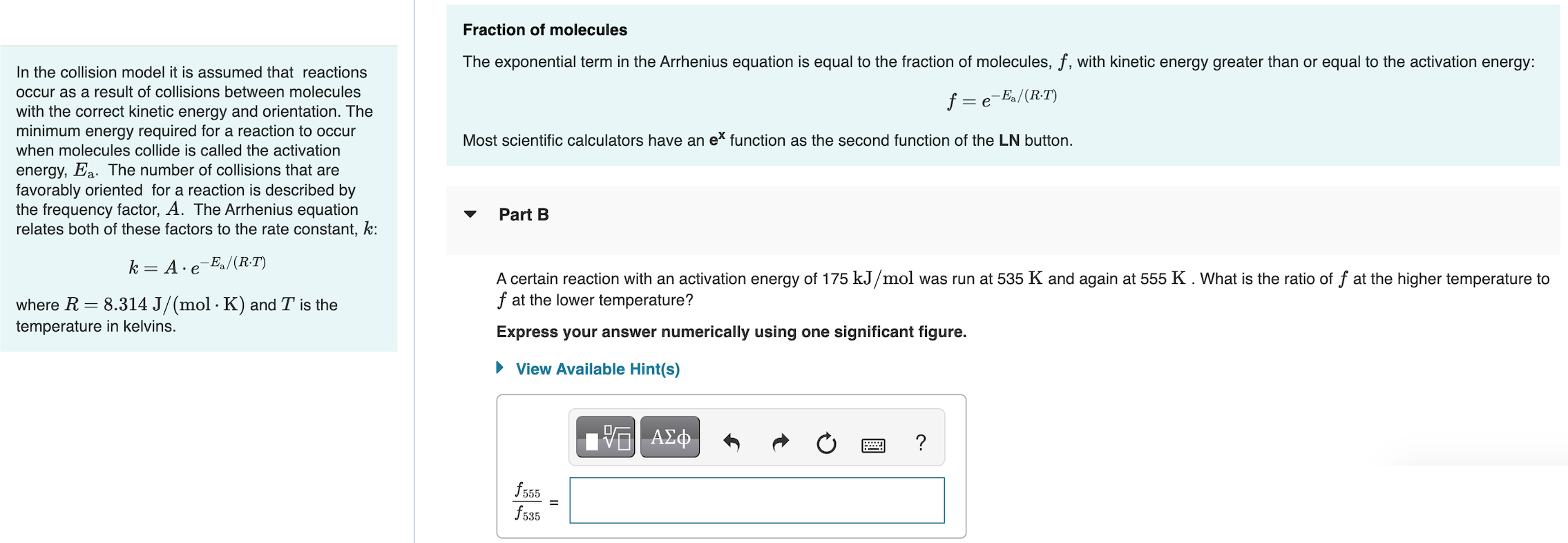Redo the undone equation edit
Viewport: 1568px width, 543px height.
pos(779,443)
